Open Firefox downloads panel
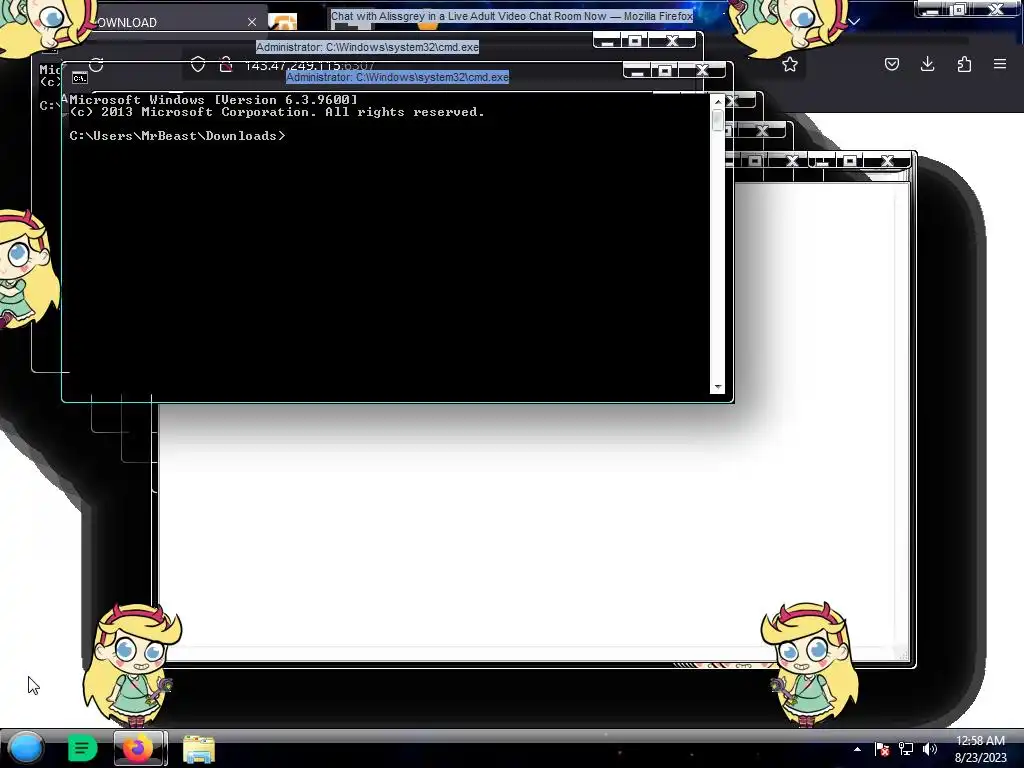This screenshot has width=1024, height=768. coord(927,64)
